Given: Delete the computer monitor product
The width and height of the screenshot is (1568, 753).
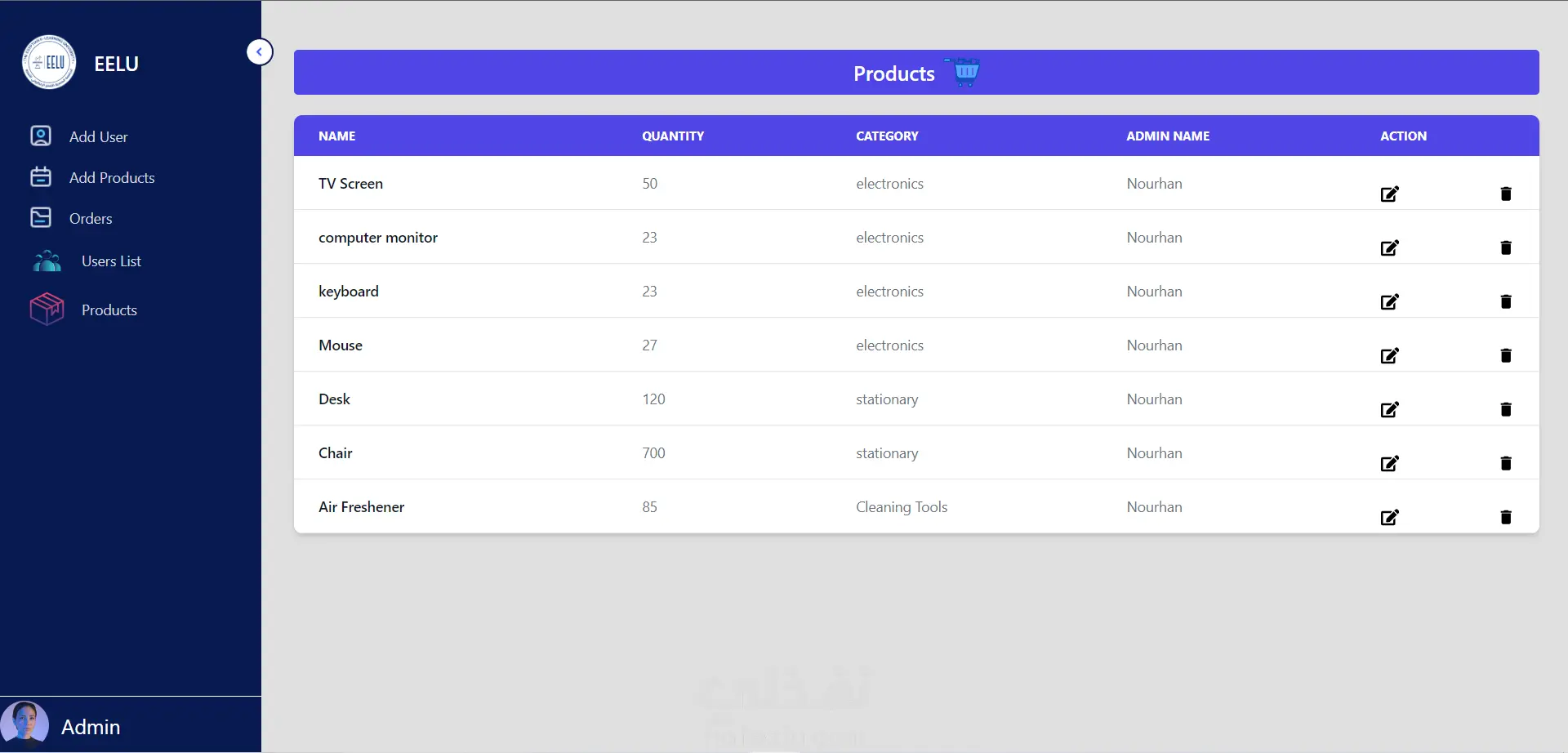Looking at the screenshot, I should (x=1506, y=247).
